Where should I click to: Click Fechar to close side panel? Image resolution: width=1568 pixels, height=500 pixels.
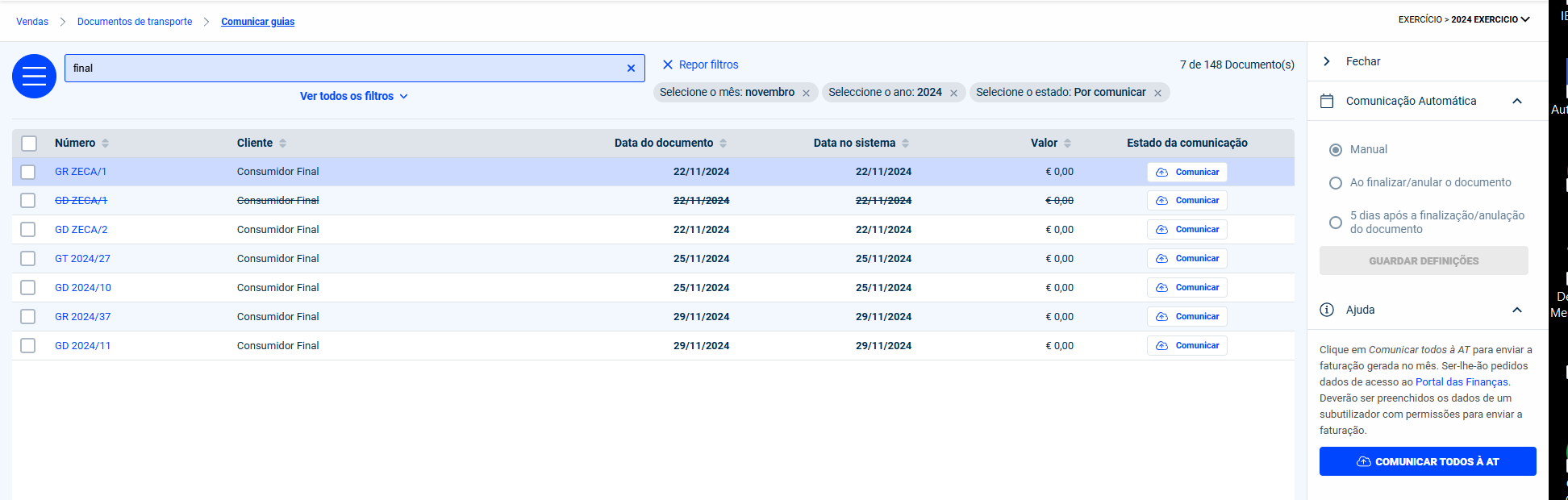click(x=1363, y=61)
